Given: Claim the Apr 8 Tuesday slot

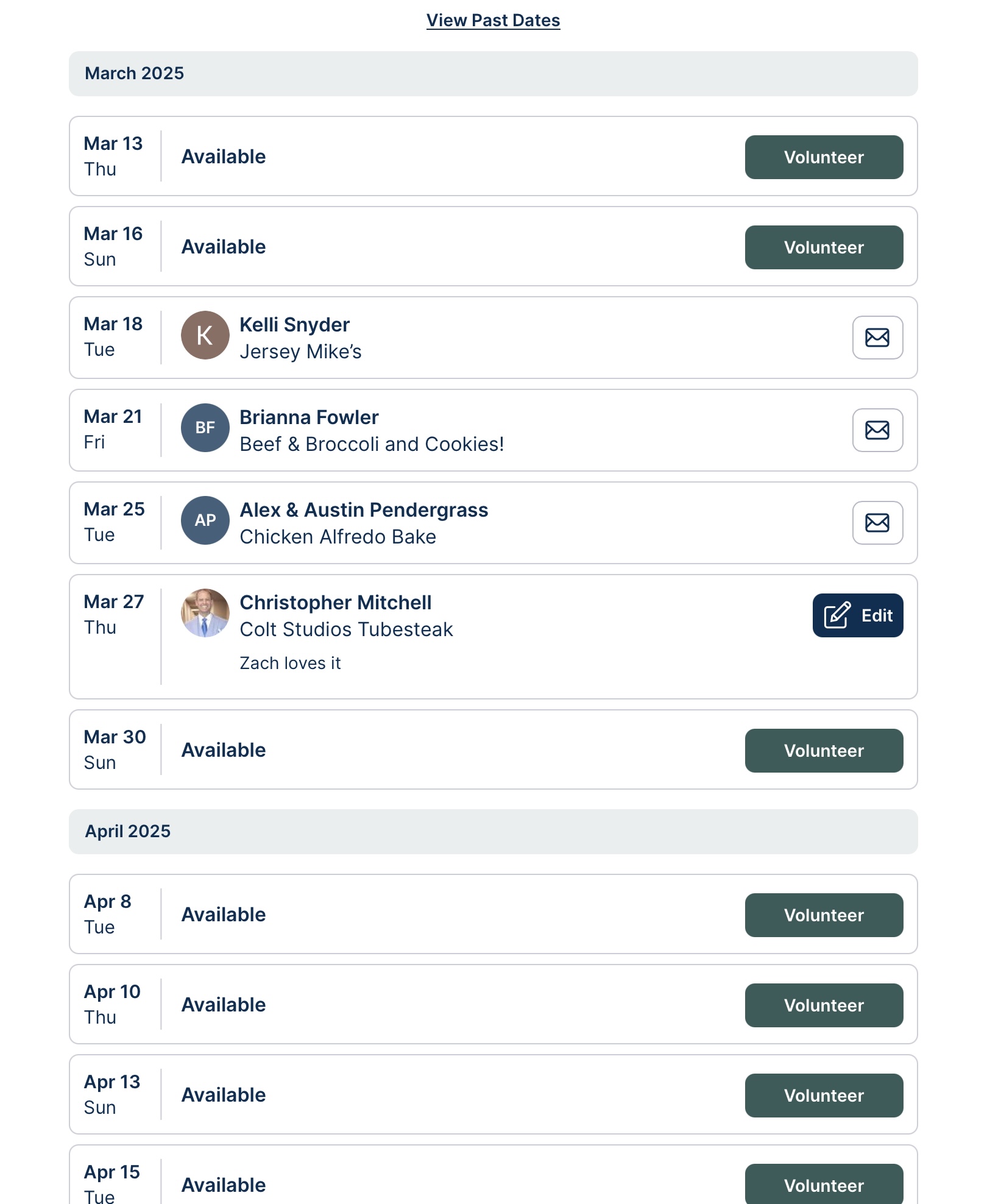Looking at the screenshot, I should coord(824,915).
